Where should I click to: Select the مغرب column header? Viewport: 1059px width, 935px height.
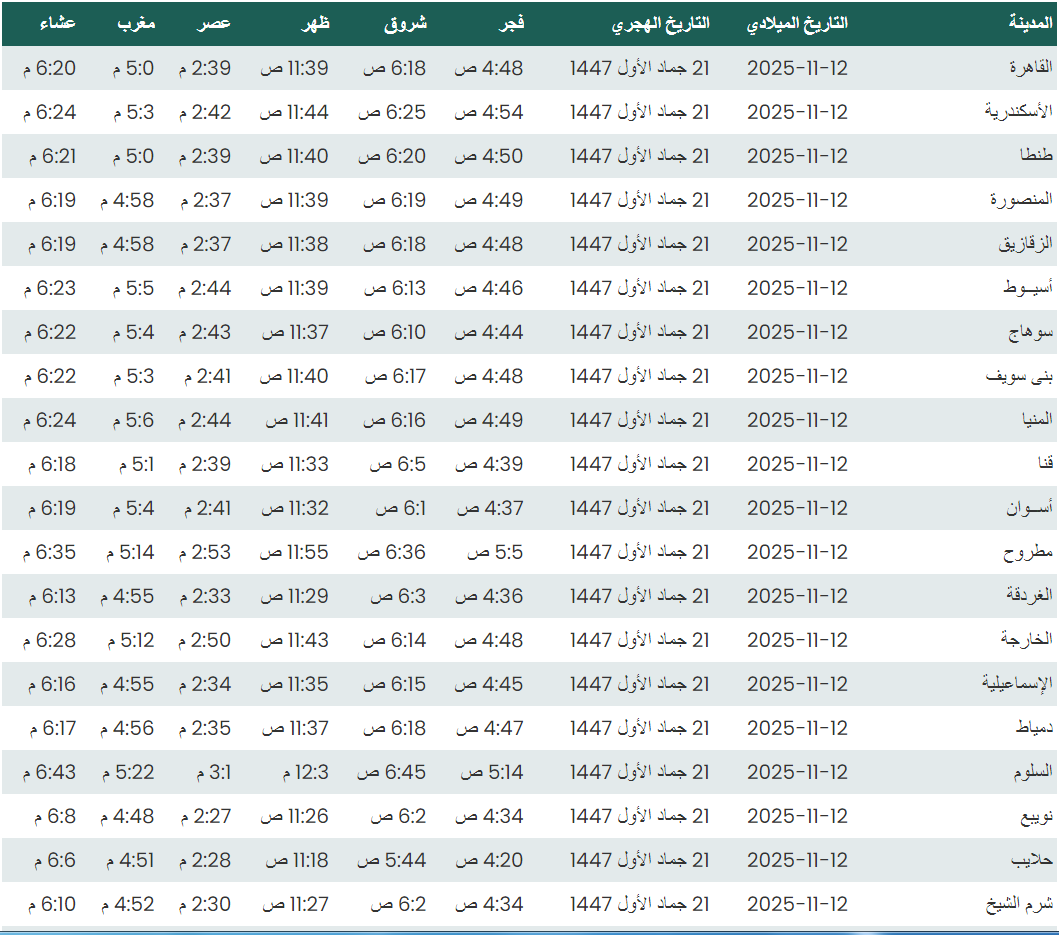coord(135,23)
